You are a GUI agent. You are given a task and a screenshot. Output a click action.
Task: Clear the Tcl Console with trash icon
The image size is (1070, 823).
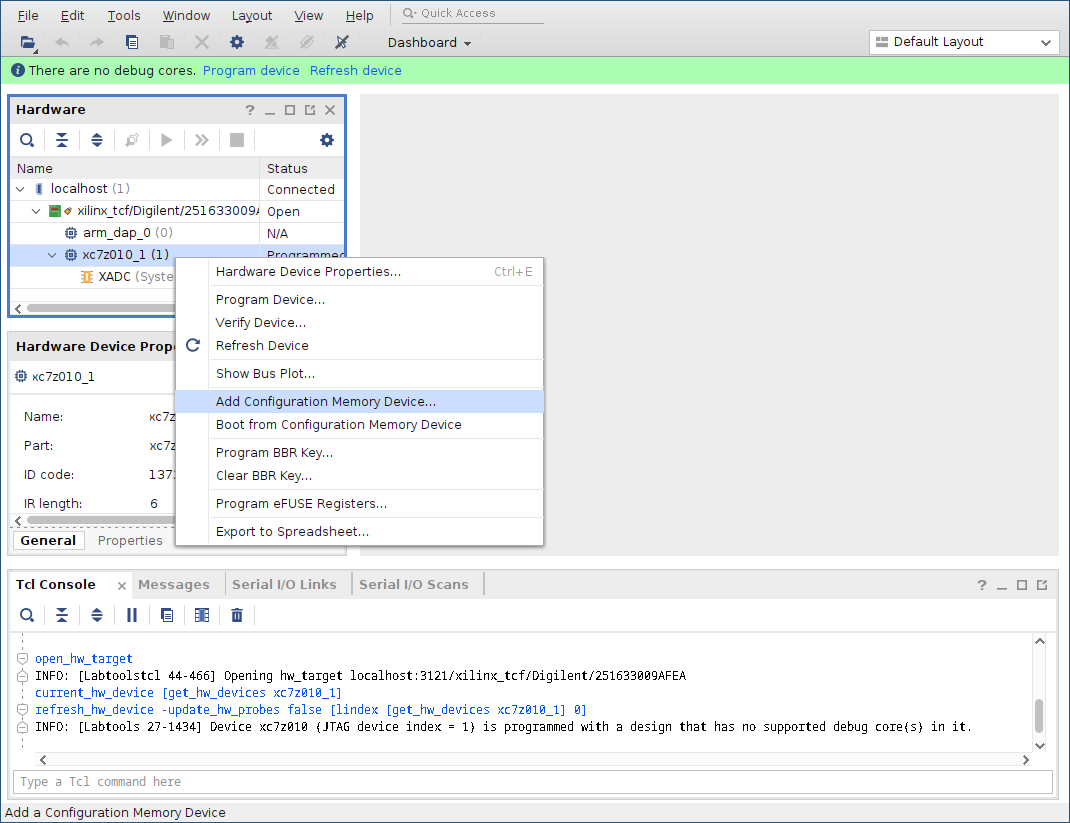(x=237, y=616)
